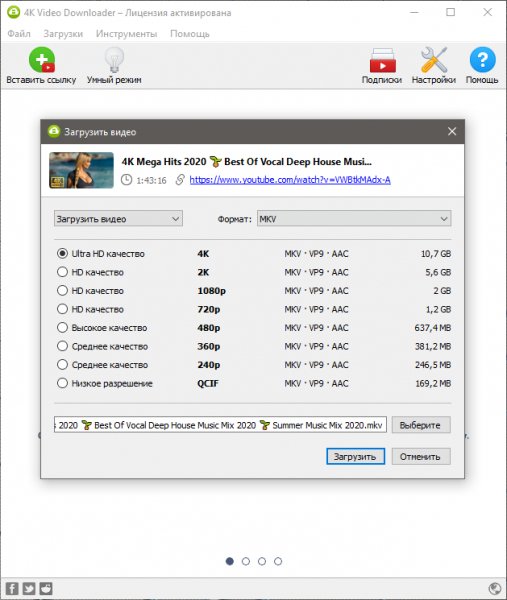Select Низкое разрешение QCIF option
The height and width of the screenshot is (600, 507).
[x=62, y=383]
